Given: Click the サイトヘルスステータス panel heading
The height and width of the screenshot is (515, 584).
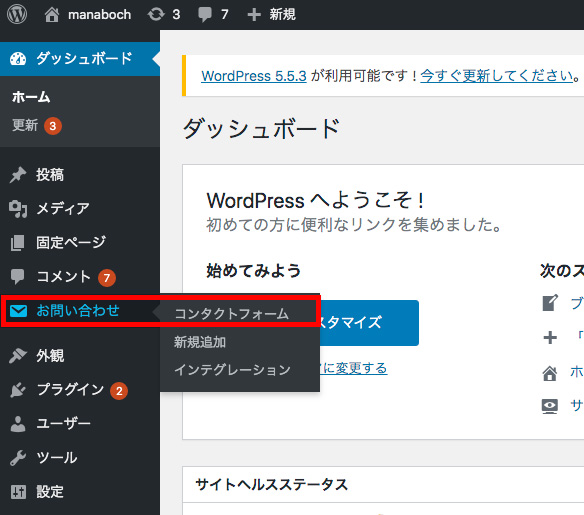Looking at the screenshot, I should (272, 484).
